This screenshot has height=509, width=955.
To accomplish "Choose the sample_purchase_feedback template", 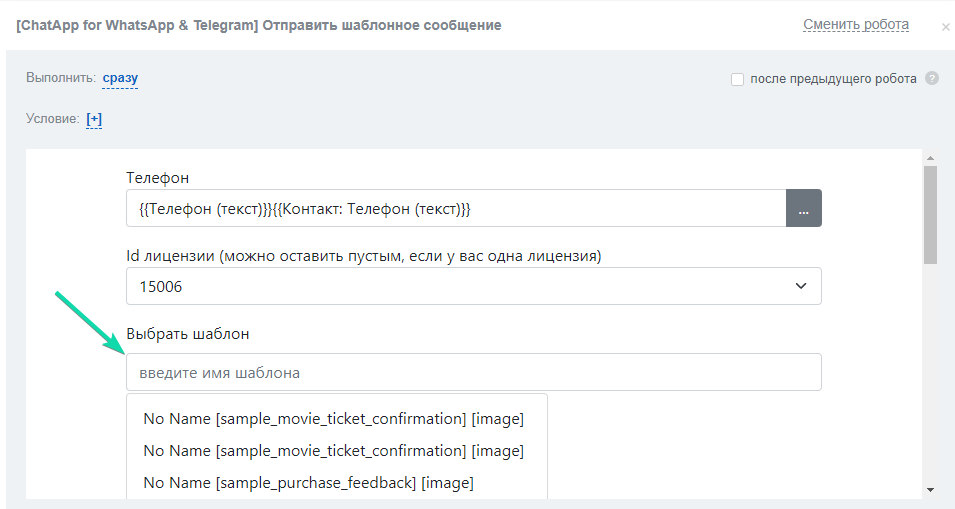I will coord(308,482).
